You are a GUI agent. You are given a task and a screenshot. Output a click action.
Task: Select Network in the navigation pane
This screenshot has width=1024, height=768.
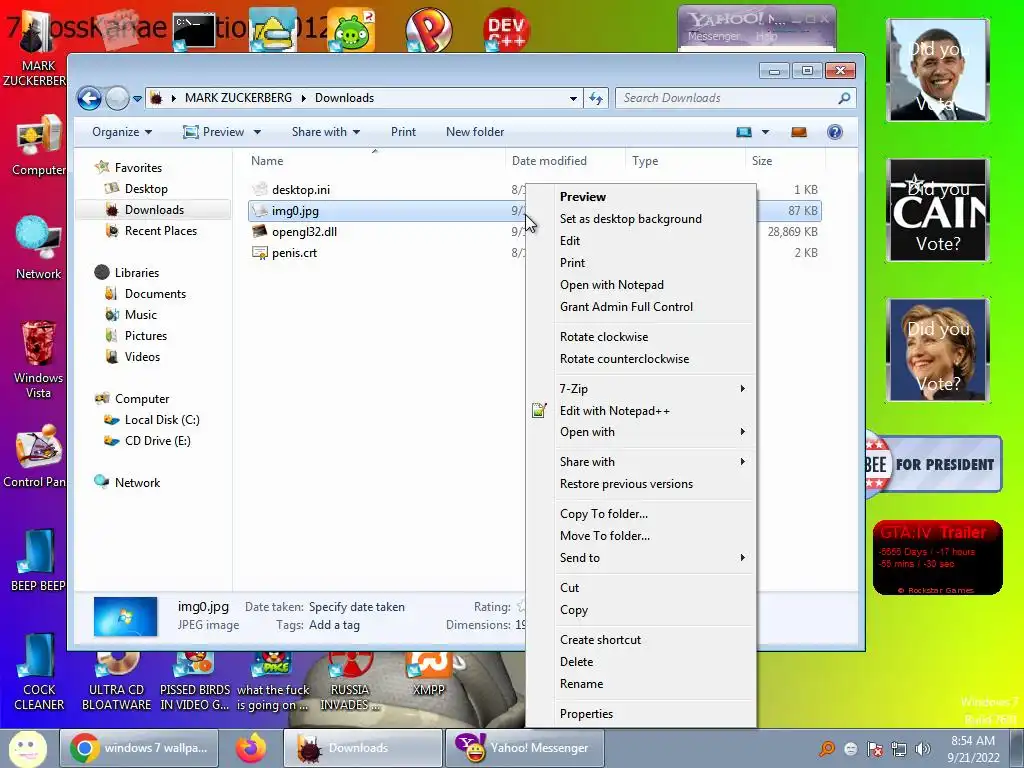pos(137,483)
